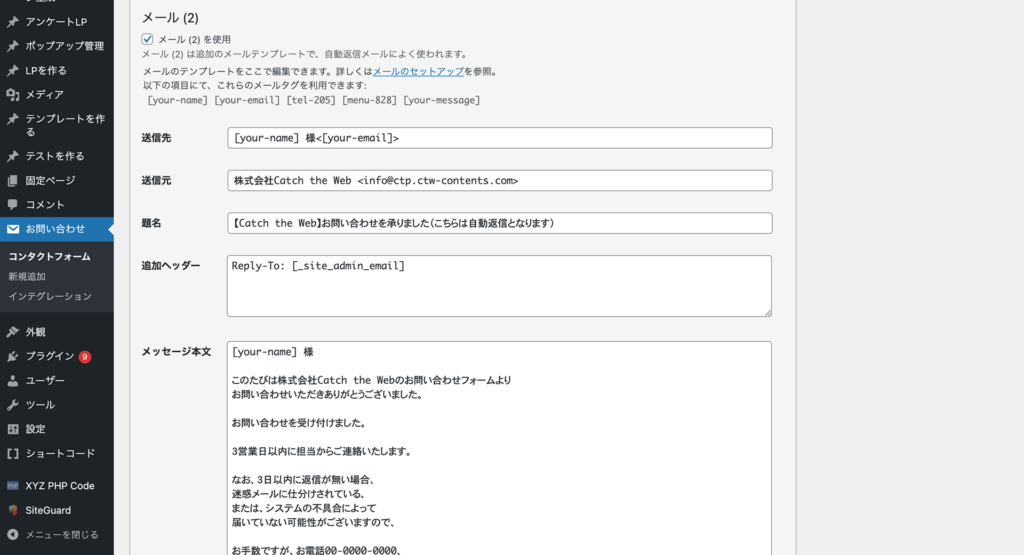Open 新規追加 submenu item
The width and height of the screenshot is (1024, 555).
coord(27,277)
